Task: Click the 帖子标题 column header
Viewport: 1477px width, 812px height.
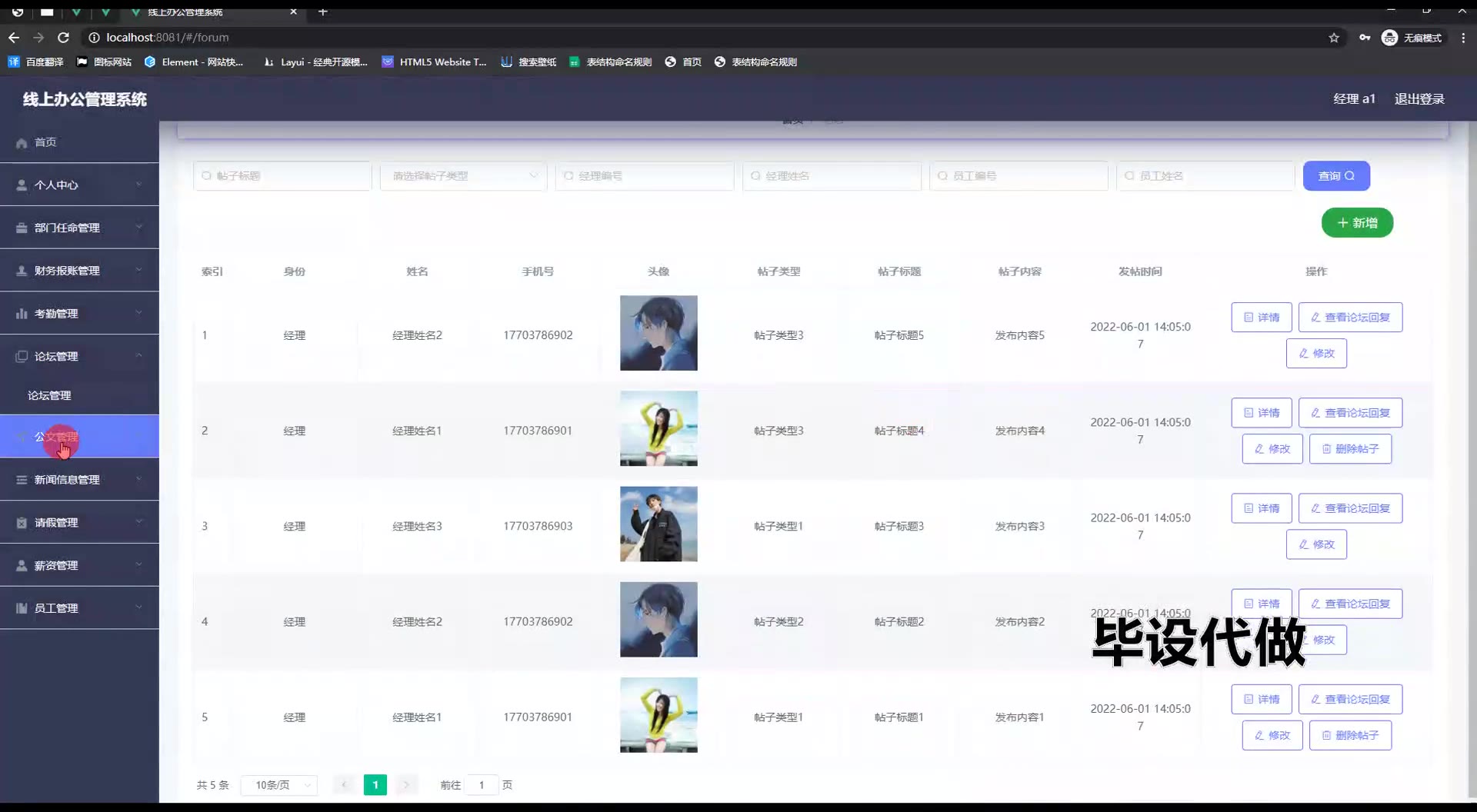Action: click(x=899, y=271)
